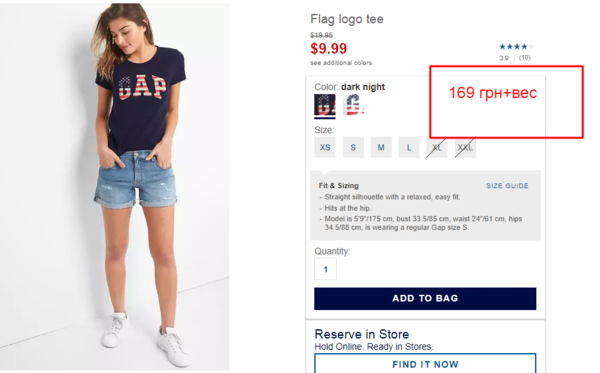This screenshot has height=373, width=600.
Task: Choose size XS
Action: tap(325, 147)
